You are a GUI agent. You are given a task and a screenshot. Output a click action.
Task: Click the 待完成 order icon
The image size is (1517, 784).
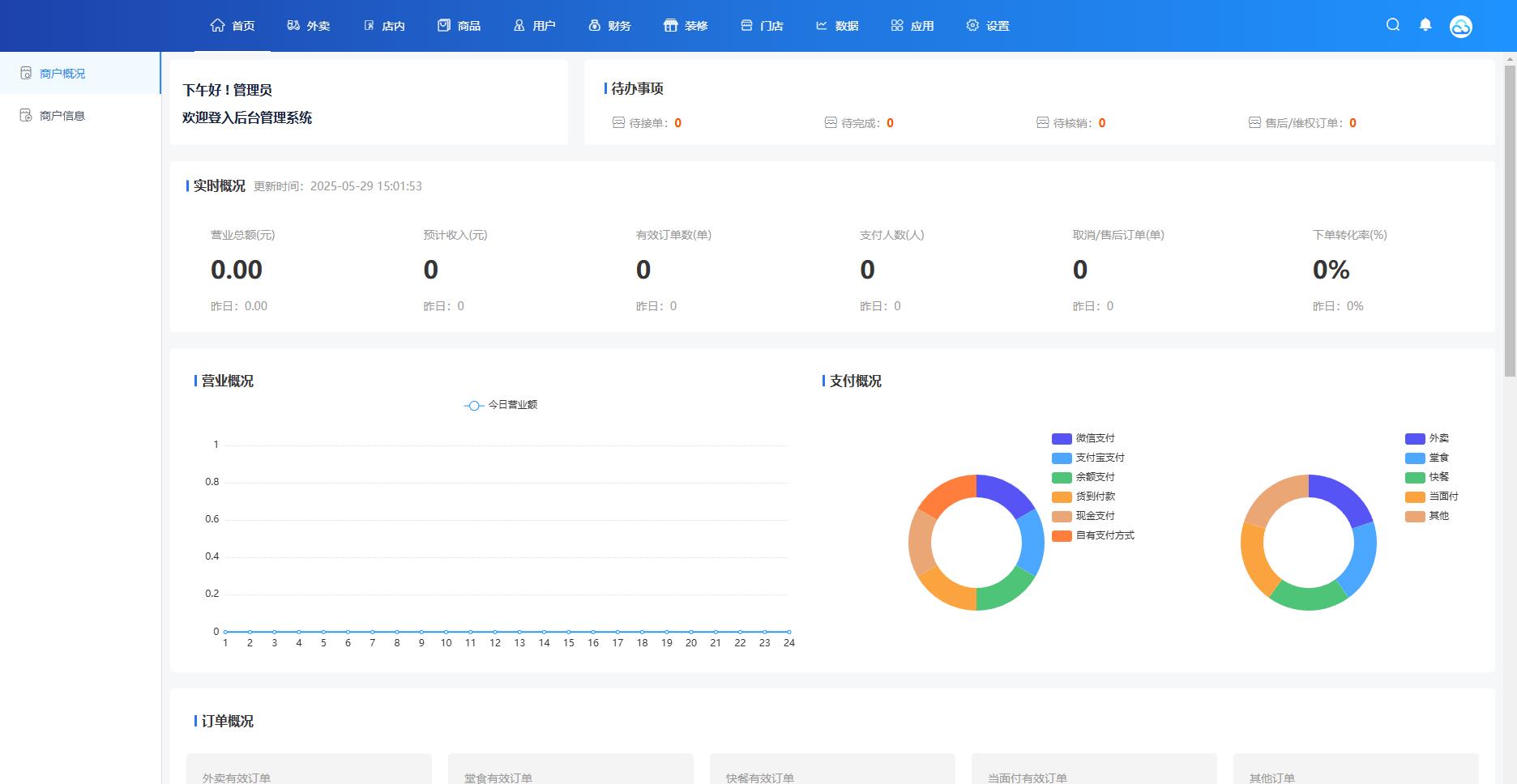click(x=831, y=123)
